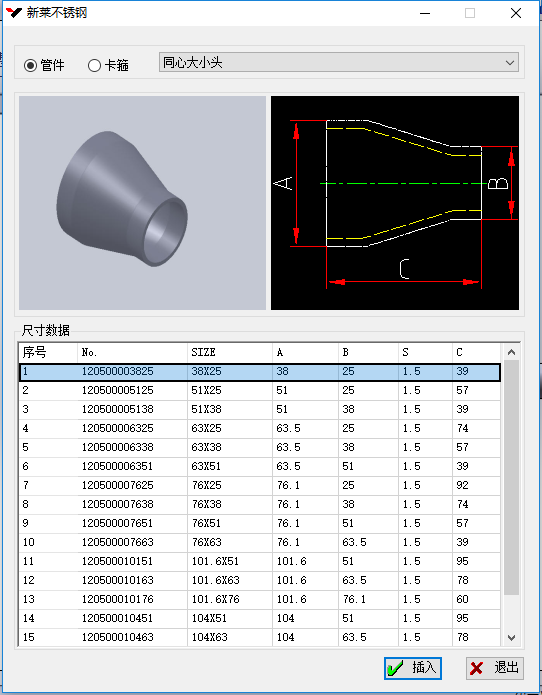The image size is (542, 695).
Task: Click the SIZE column header
Action: point(230,352)
